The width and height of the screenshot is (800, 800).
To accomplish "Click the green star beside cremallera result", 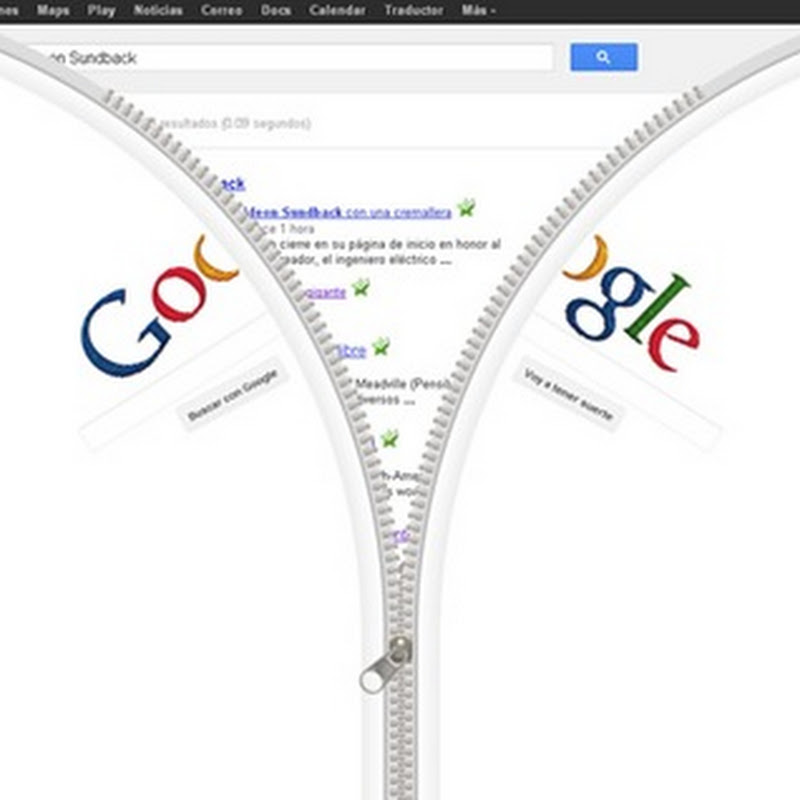I will (x=466, y=207).
